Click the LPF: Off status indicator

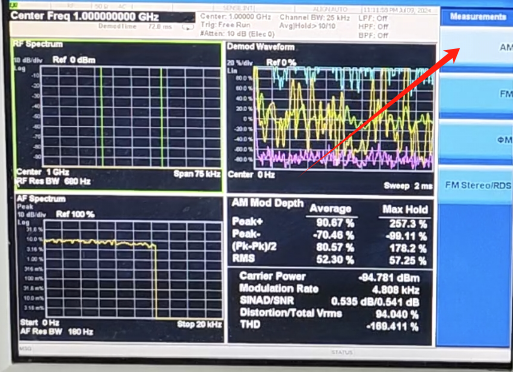tap(373, 18)
